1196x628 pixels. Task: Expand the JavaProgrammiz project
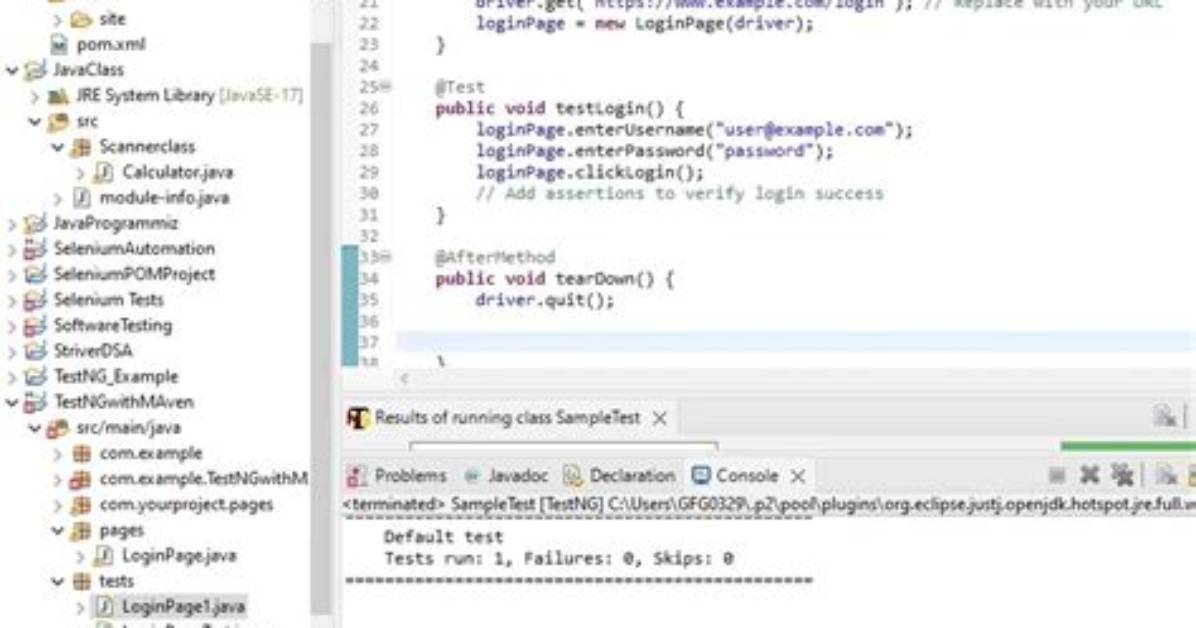12,224
